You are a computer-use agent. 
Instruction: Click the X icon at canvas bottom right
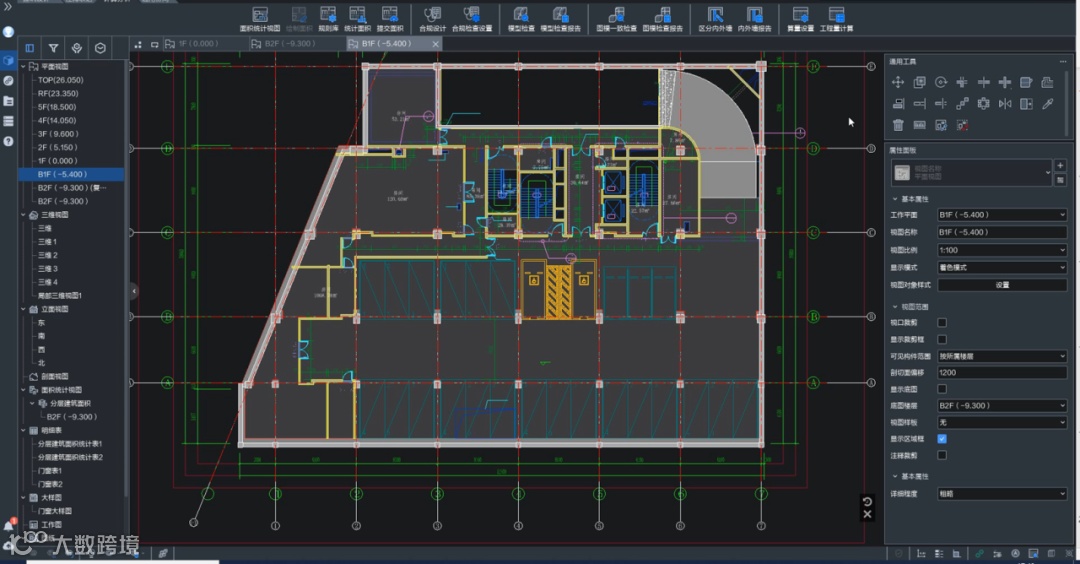pyautogui.click(x=867, y=514)
